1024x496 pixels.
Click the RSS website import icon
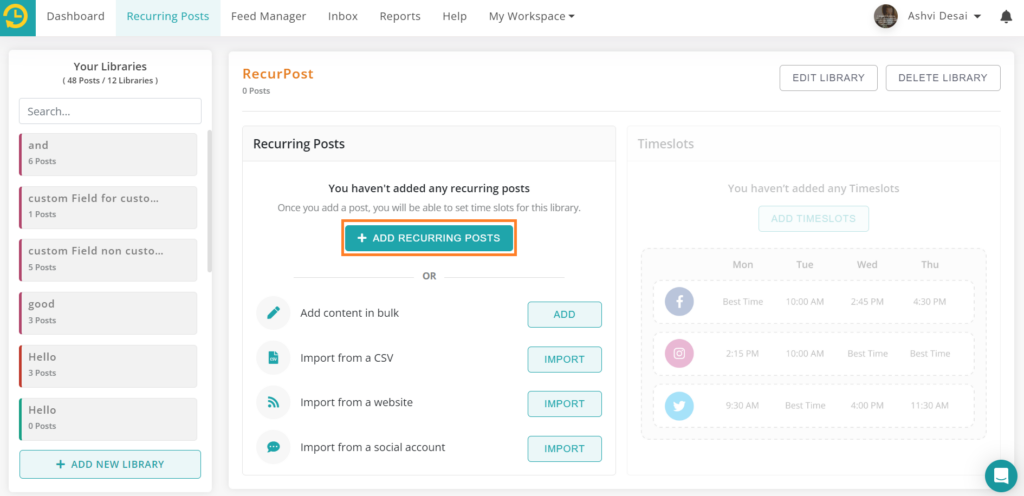coord(273,403)
